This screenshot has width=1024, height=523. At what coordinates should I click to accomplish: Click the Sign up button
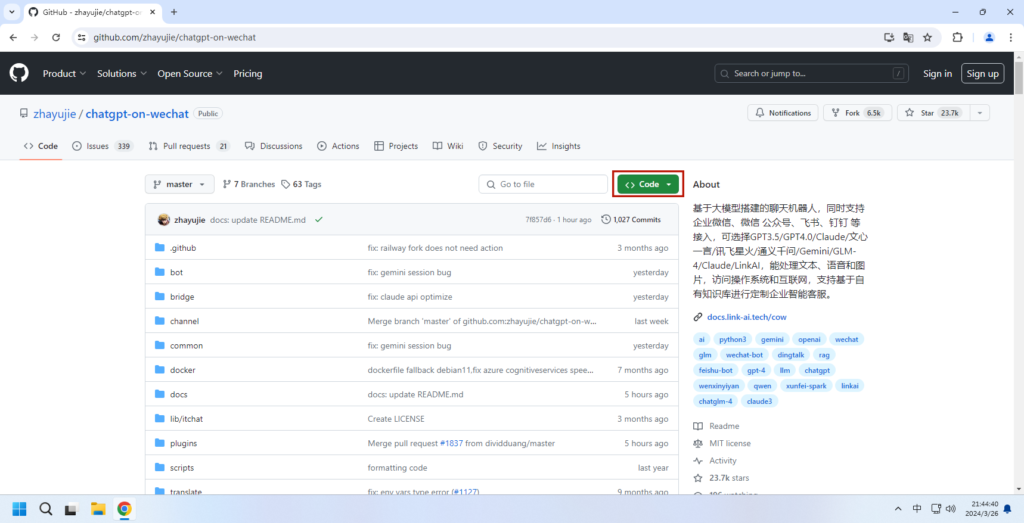(x=983, y=74)
